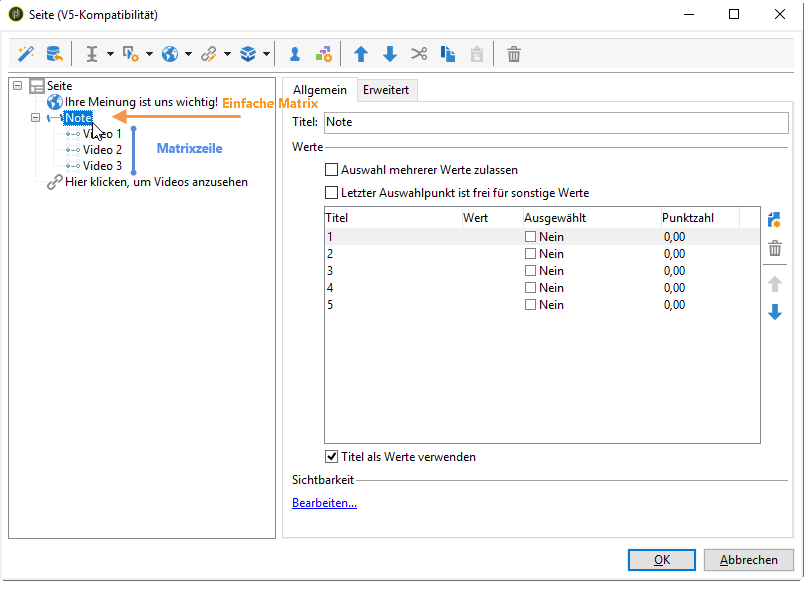Click the greyed paste clipboard icon

coord(476,54)
